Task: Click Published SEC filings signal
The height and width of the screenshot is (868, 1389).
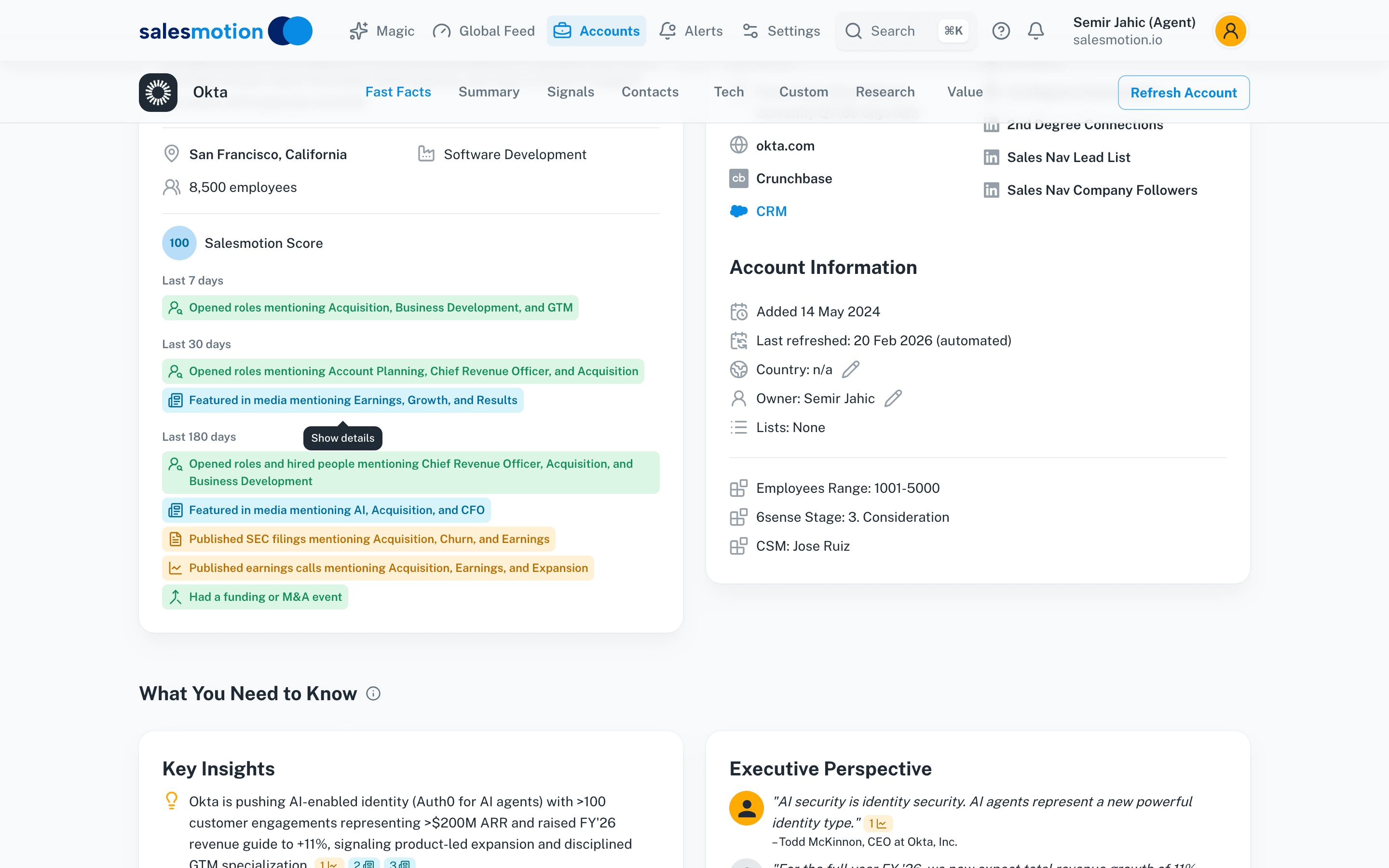Action: [359, 539]
